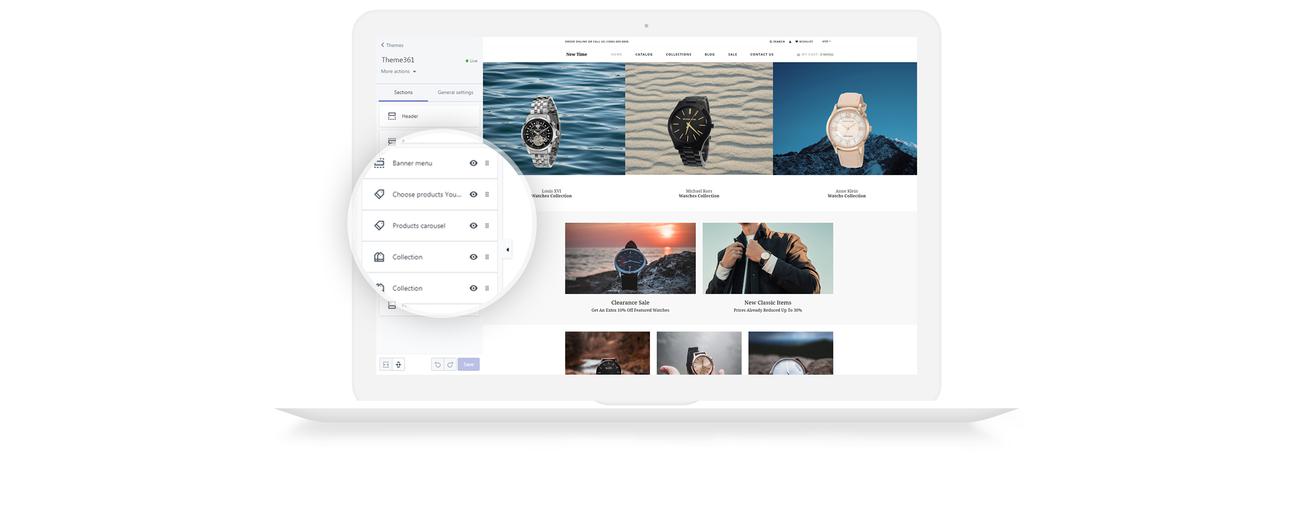This screenshot has height=507, width=1300.
Task: Click the Choose products tag icon
Action: coord(379,194)
